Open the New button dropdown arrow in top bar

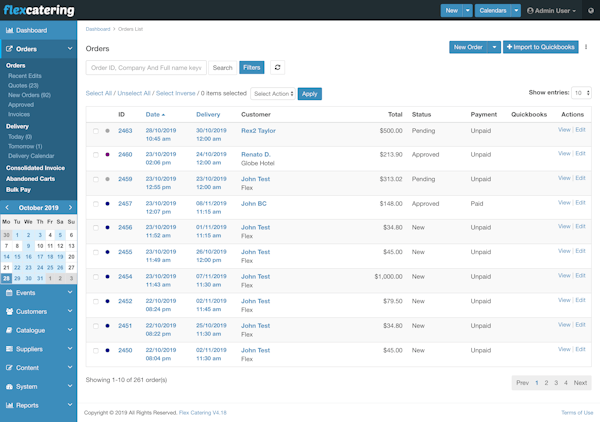tap(468, 11)
